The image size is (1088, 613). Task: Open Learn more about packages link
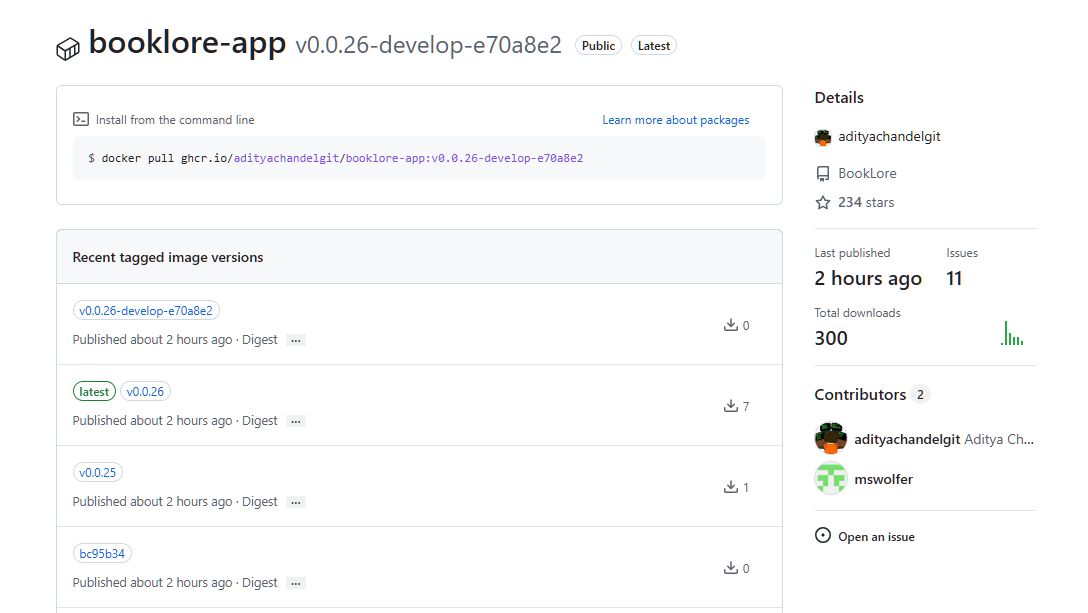click(675, 120)
